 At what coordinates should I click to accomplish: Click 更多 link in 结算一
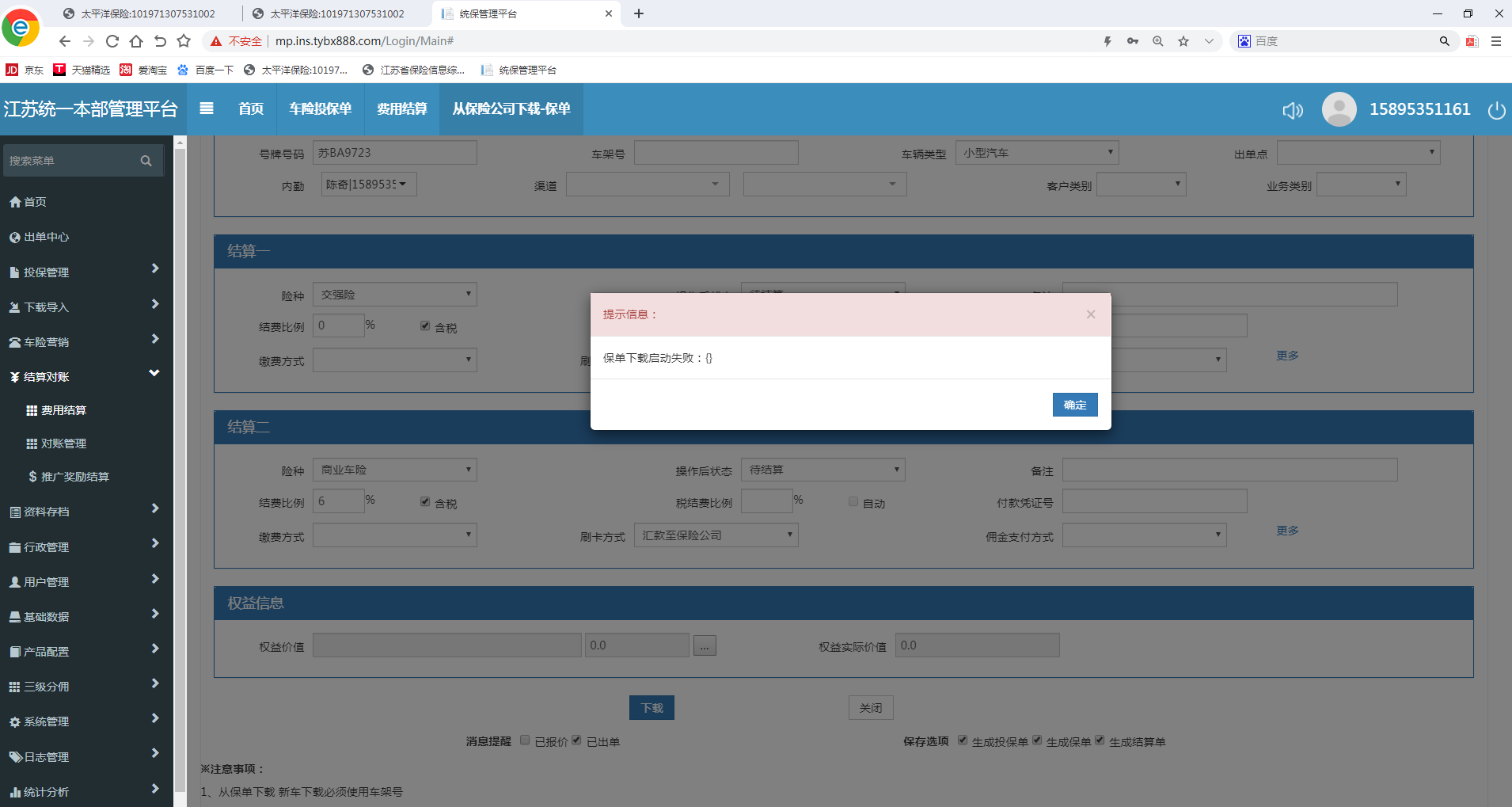1287,356
